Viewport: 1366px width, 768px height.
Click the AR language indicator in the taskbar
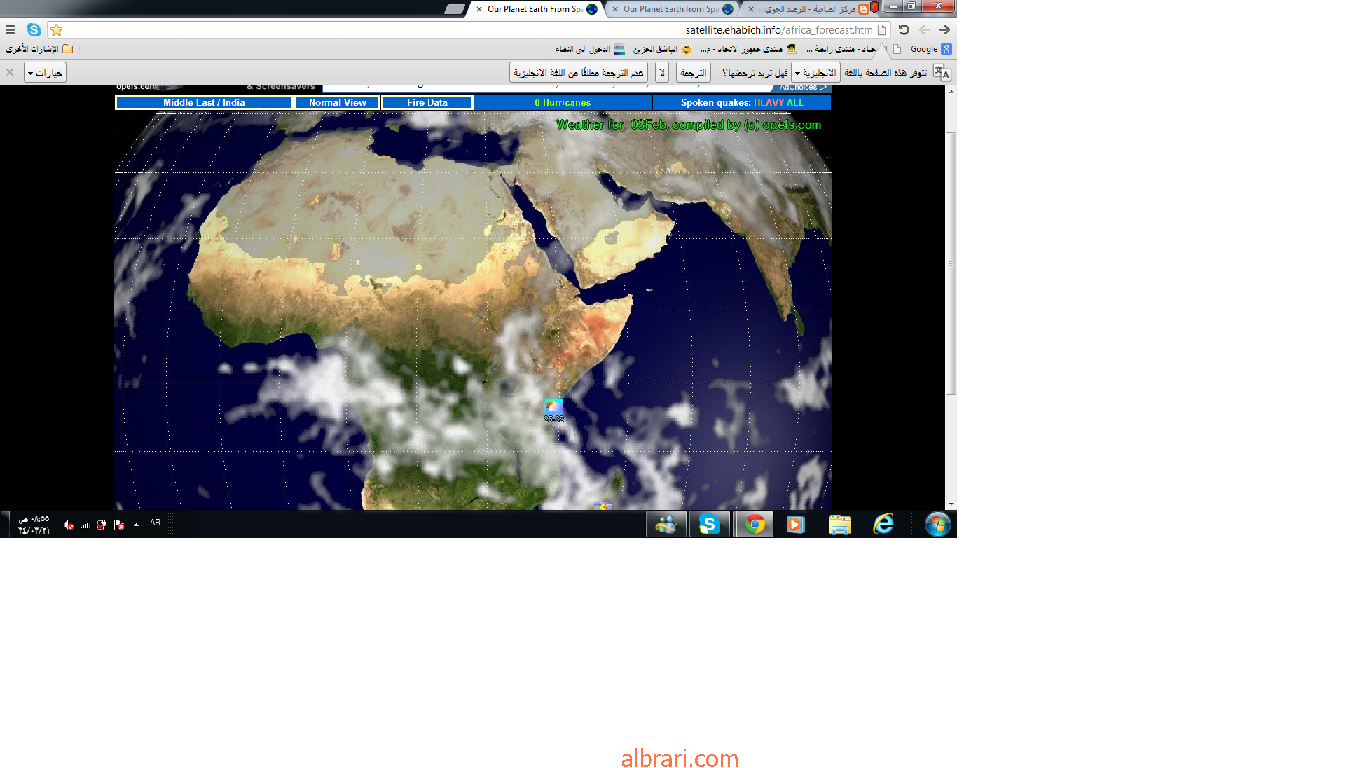tap(155, 521)
